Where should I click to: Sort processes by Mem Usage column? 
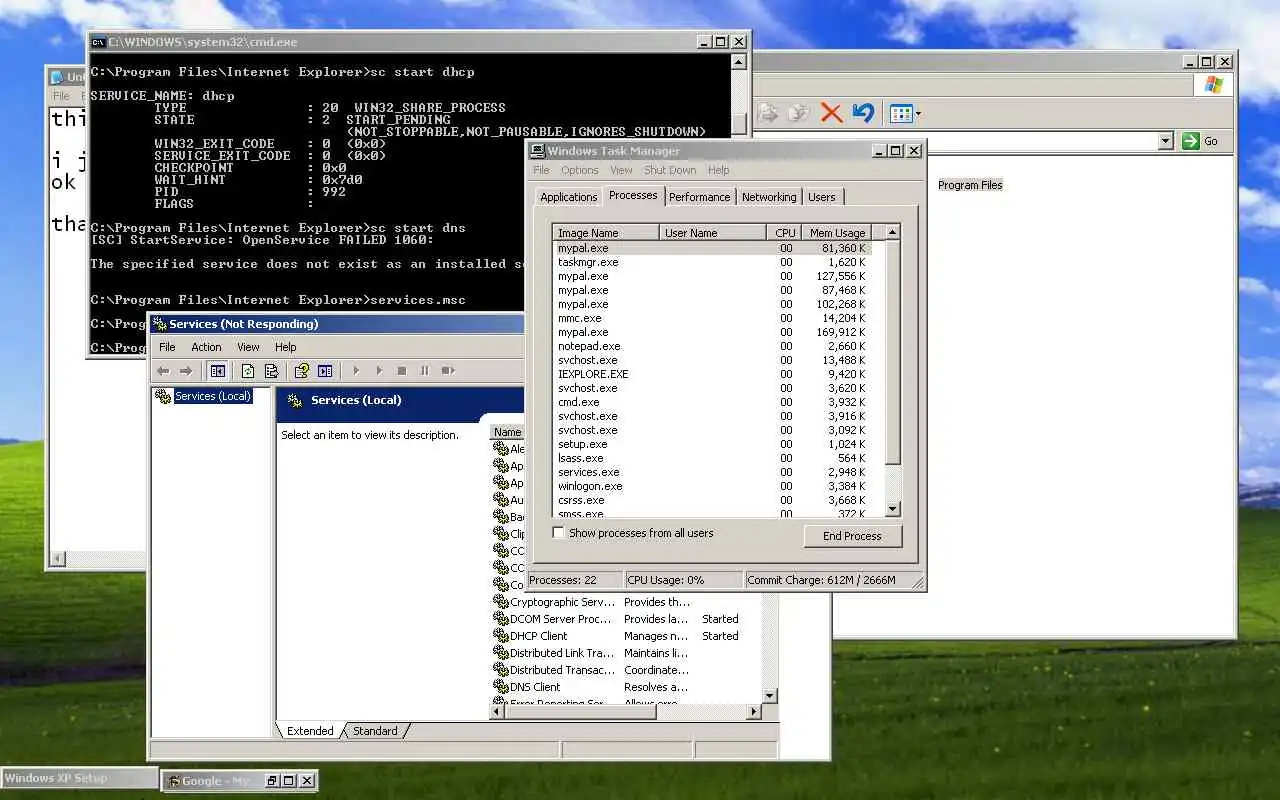click(838, 233)
